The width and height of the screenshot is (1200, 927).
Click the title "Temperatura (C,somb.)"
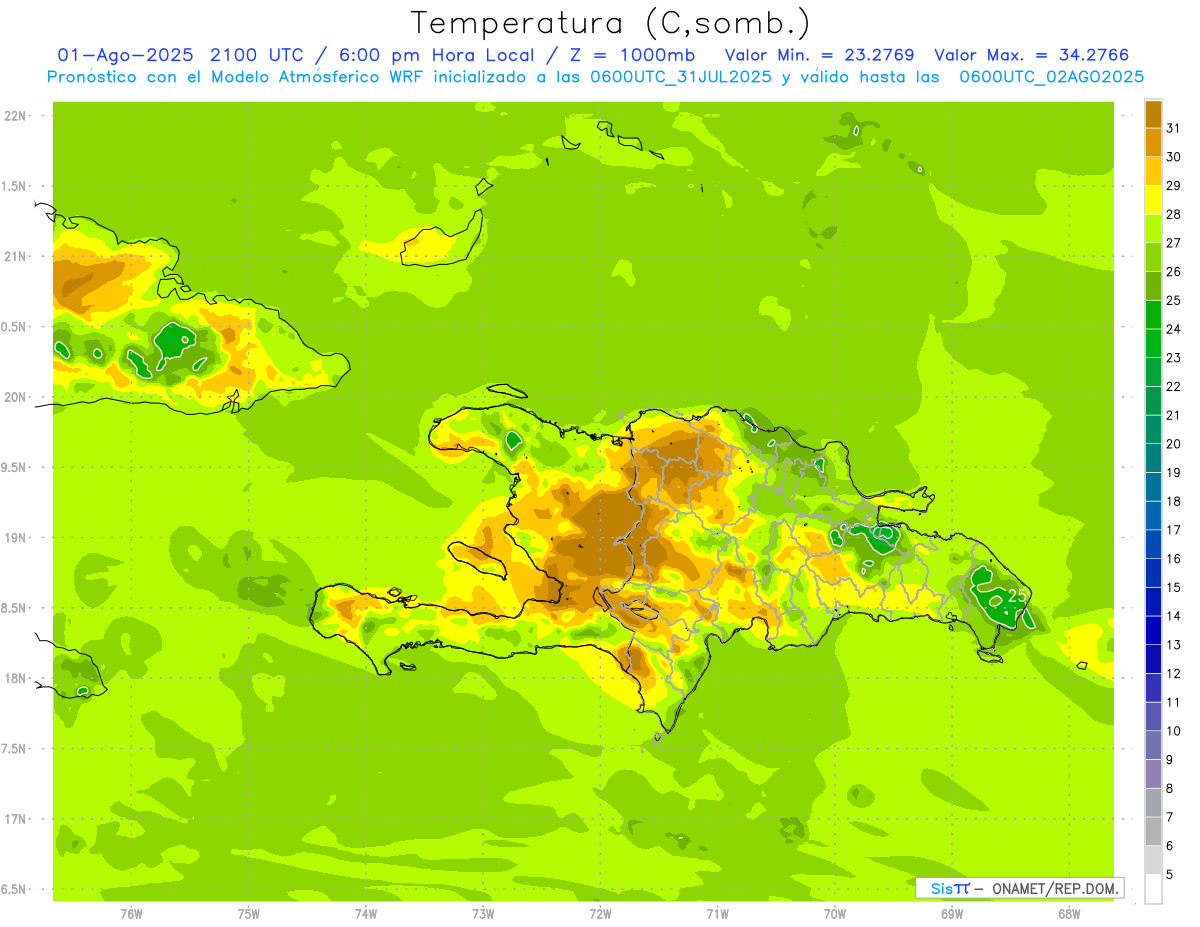click(x=611, y=23)
